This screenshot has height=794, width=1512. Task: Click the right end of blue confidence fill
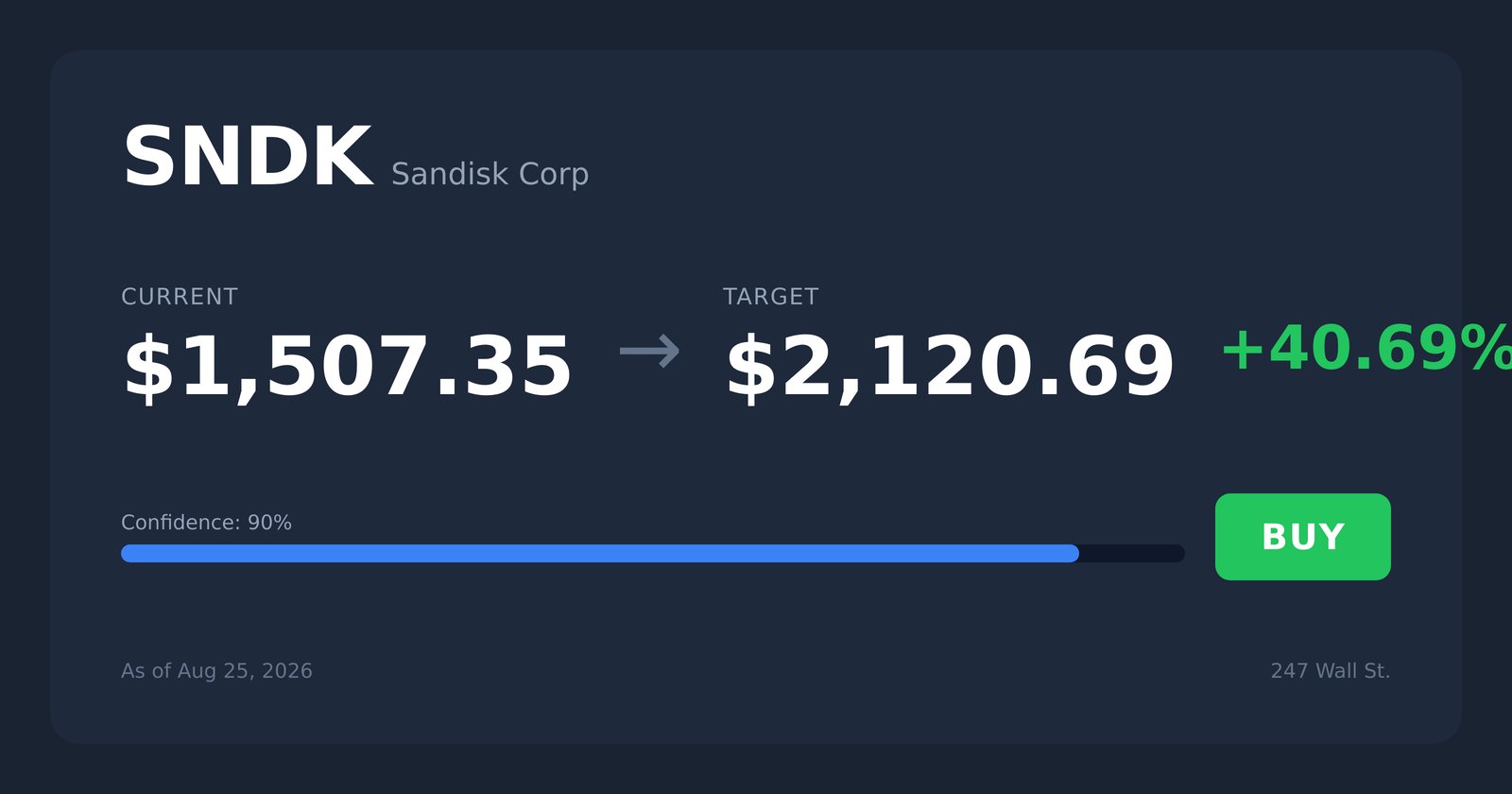coord(1072,553)
